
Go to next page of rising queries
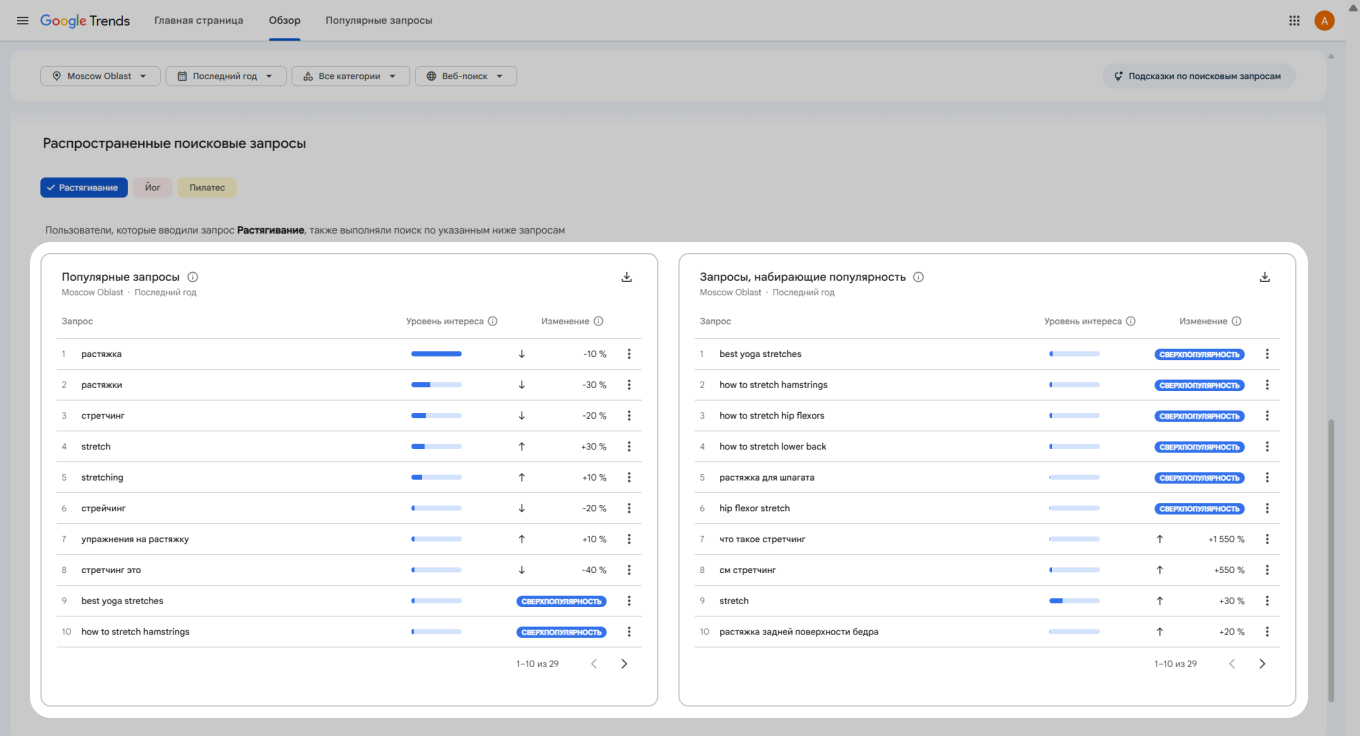point(1262,663)
